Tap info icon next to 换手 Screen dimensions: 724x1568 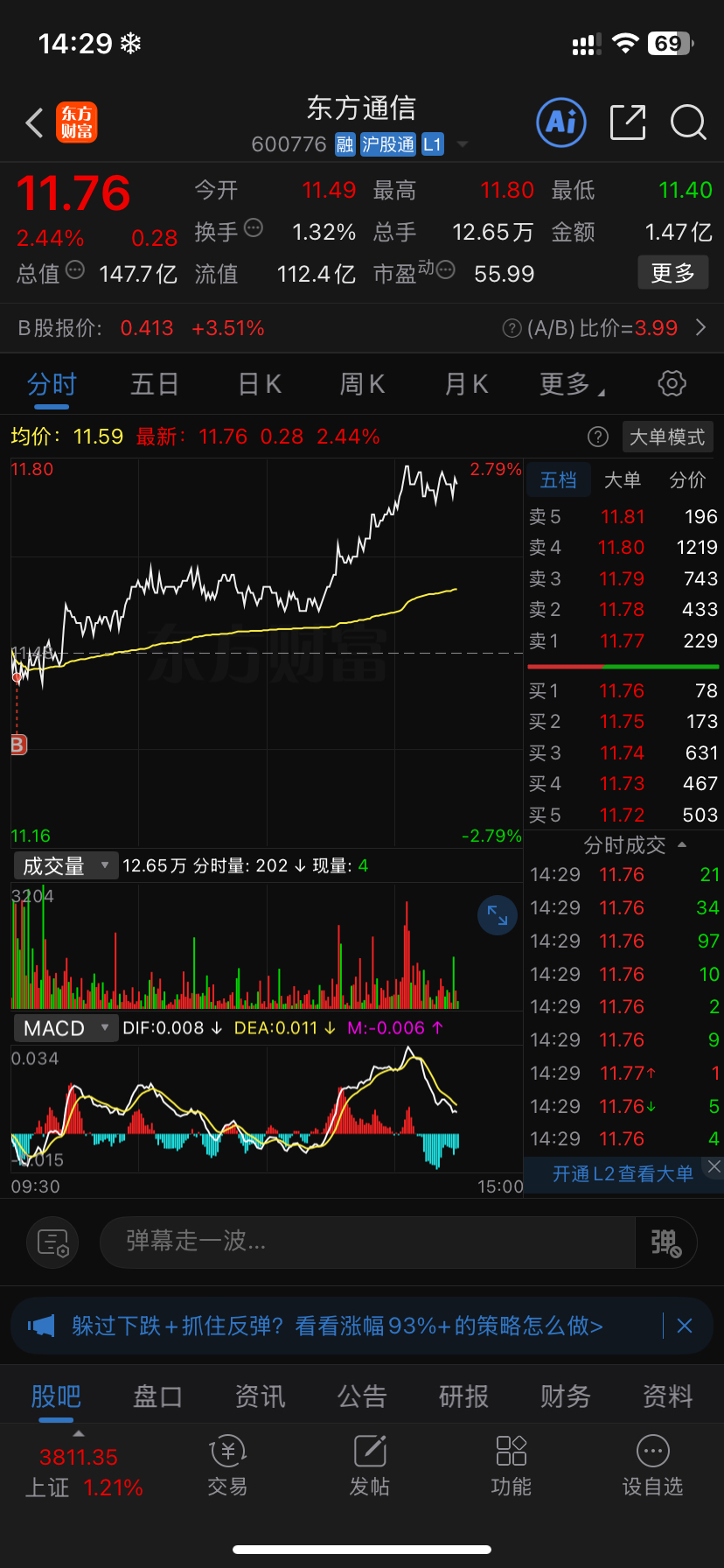[254, 228]
